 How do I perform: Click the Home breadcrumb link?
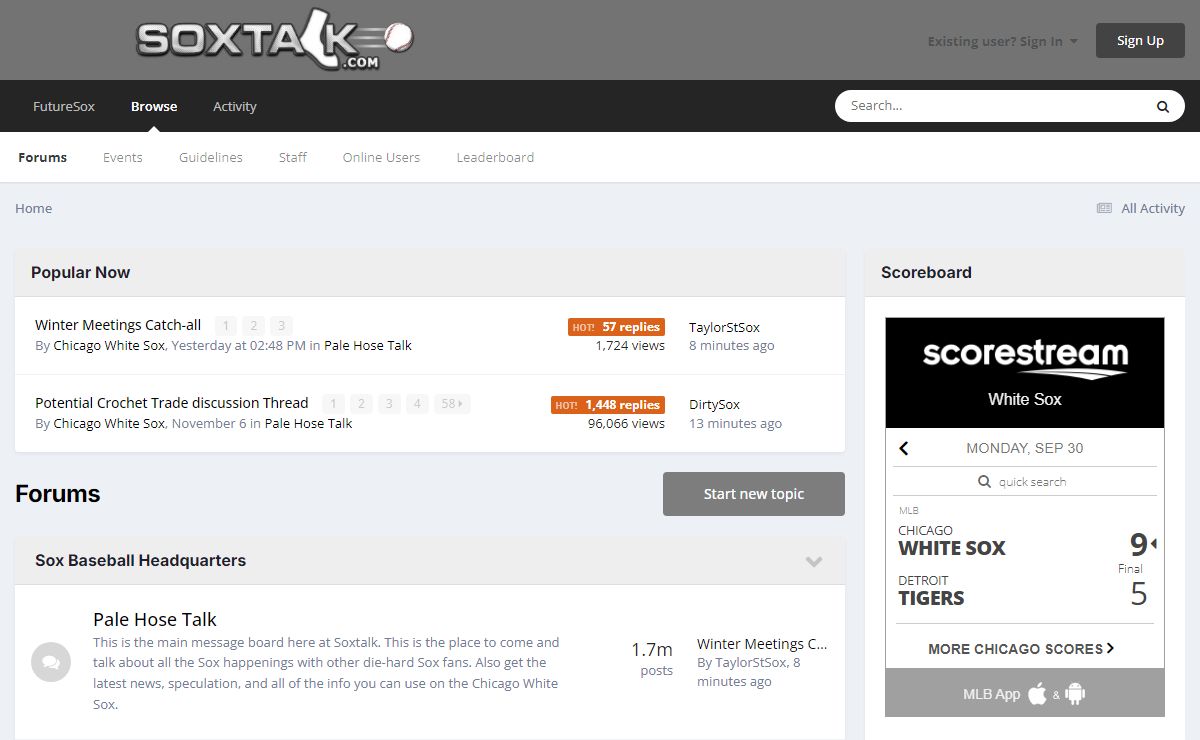33,208
